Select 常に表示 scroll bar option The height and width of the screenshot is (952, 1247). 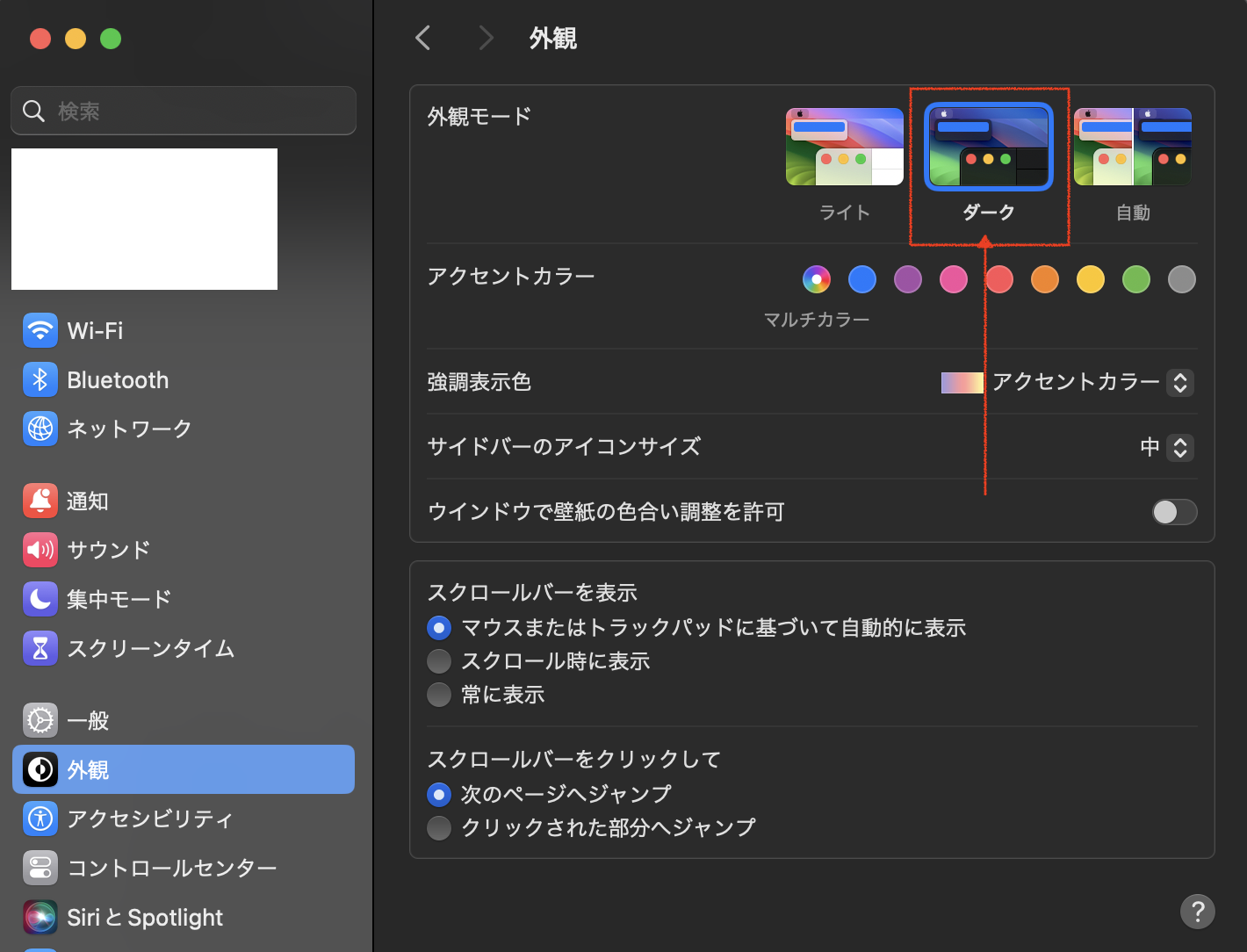point(439,695)
